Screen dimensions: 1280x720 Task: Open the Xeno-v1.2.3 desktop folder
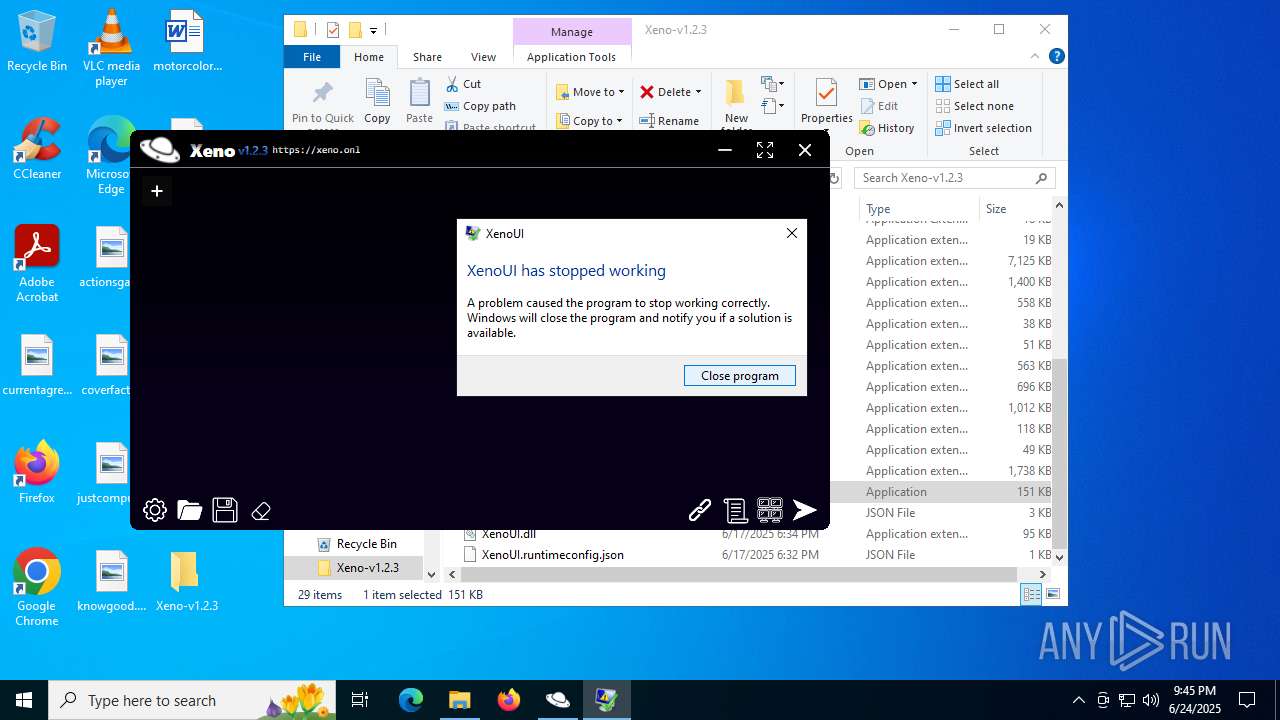click(x=186, y=581)
